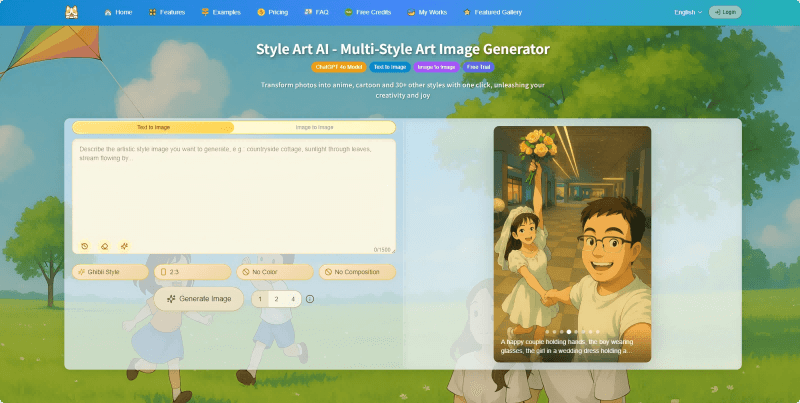The image size is (800, 403).
Task: Set number of images to 1
Action: pos(260,299)
